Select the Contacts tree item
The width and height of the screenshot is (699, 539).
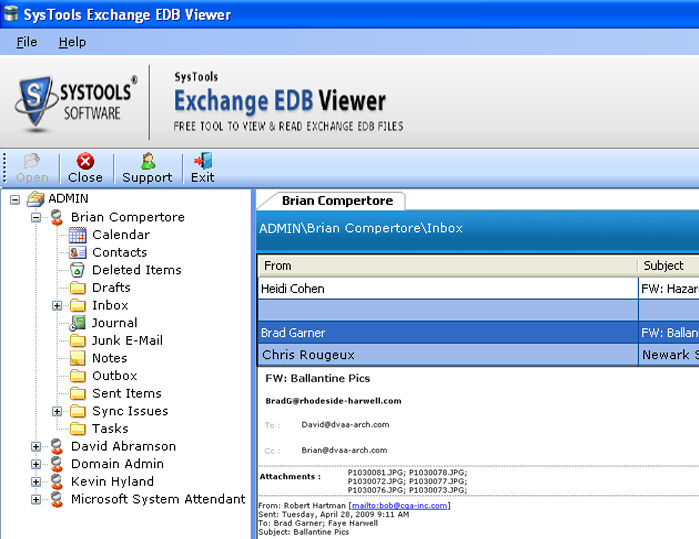(x=119, y=252)
